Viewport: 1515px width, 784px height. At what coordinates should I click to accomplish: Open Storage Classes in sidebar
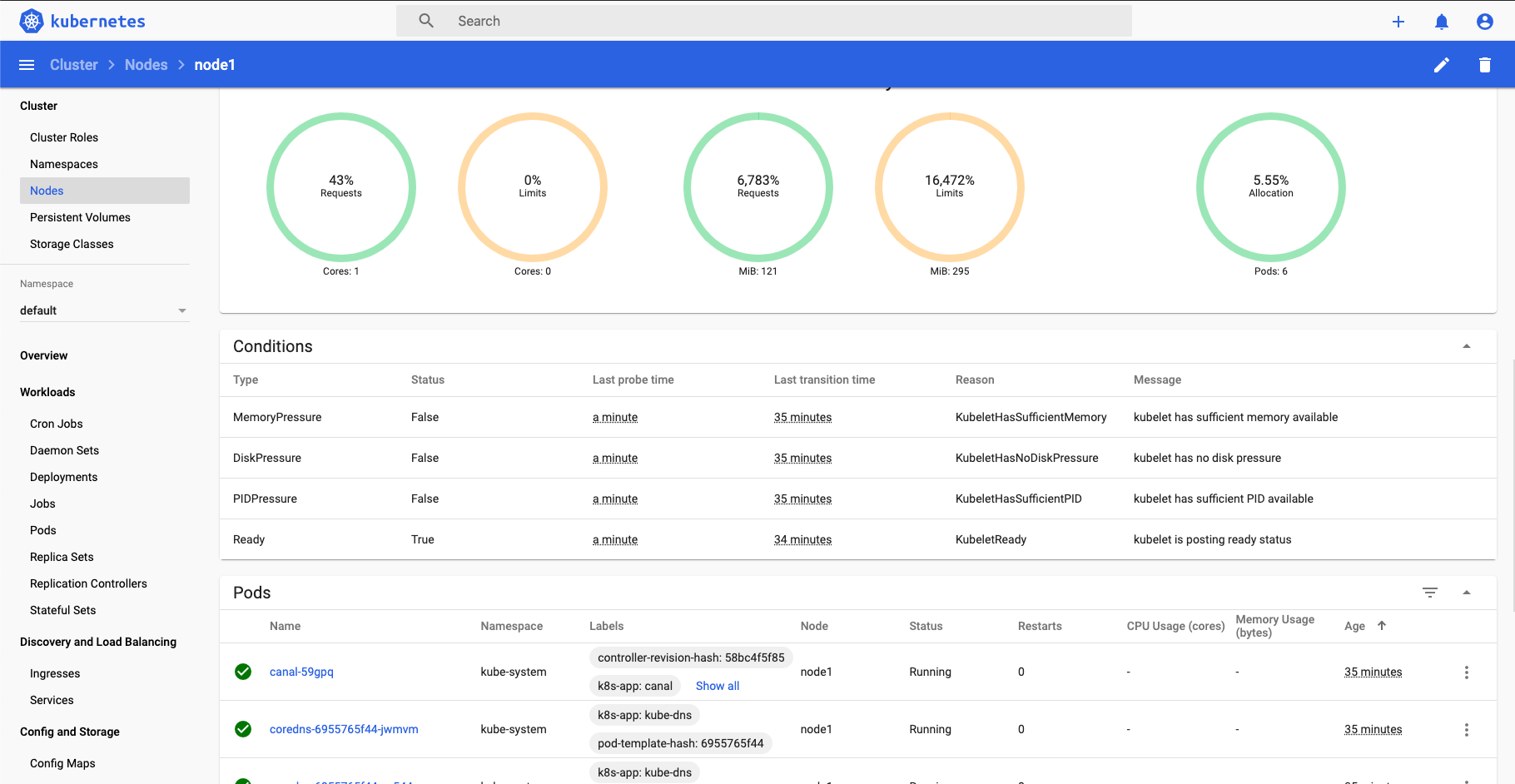72,244
